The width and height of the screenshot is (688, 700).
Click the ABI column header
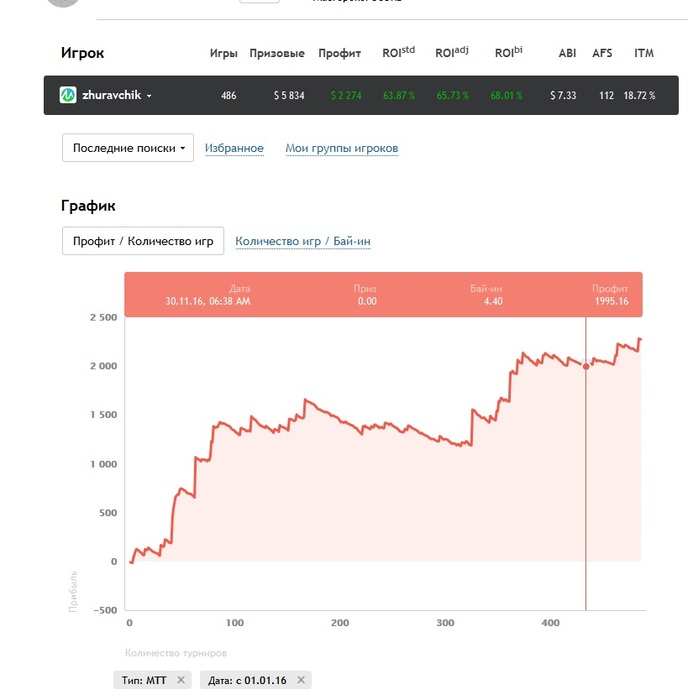[567, 53]
